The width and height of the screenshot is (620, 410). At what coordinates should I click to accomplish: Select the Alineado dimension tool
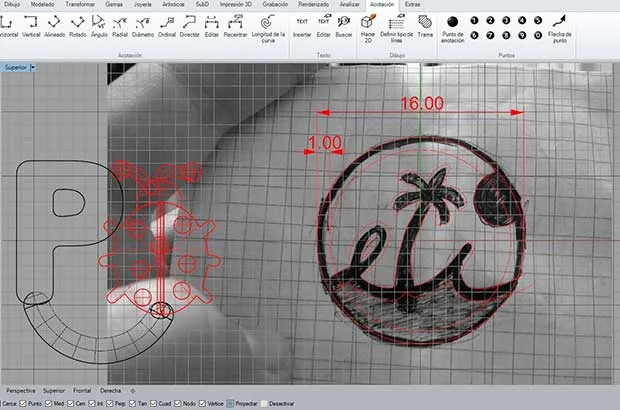[x=54, y=23]
